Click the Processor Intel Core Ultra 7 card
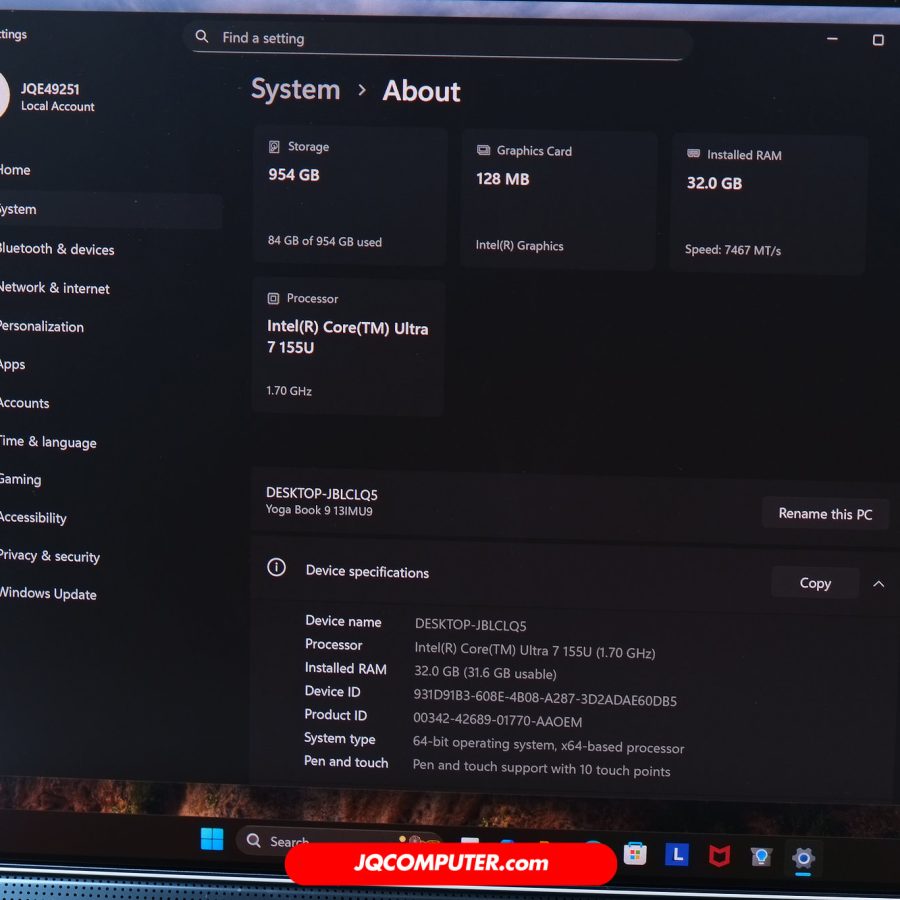The image size is (900, 900). coord(348,346)
